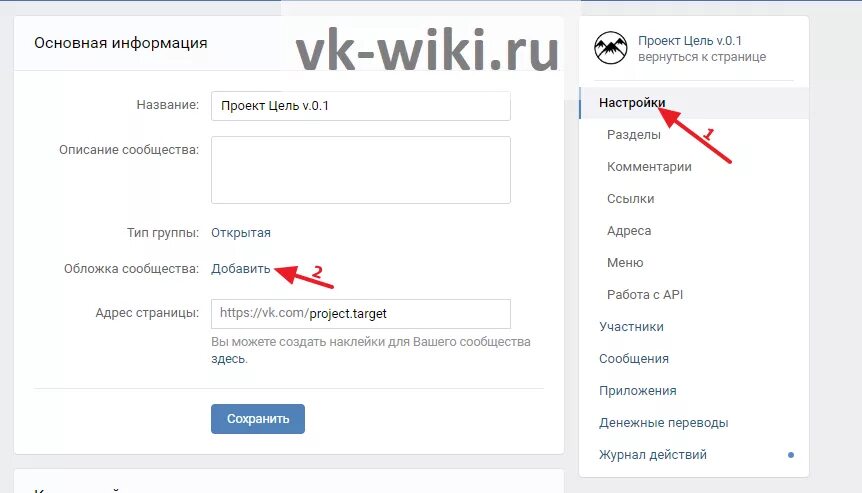Click the community mountain logo avatar
Screen dimensions: 862x493
(610, 48)
